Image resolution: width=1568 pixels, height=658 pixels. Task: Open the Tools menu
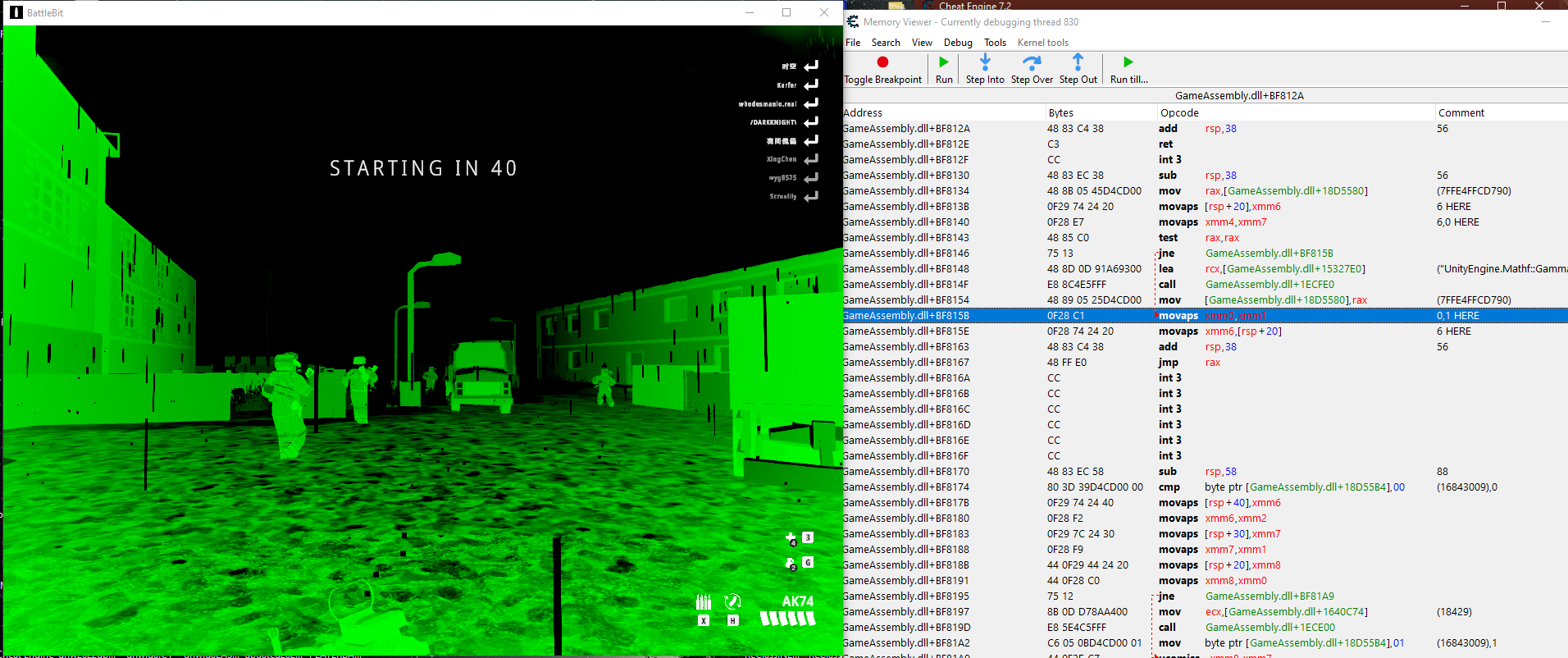(x=995, y=43)
